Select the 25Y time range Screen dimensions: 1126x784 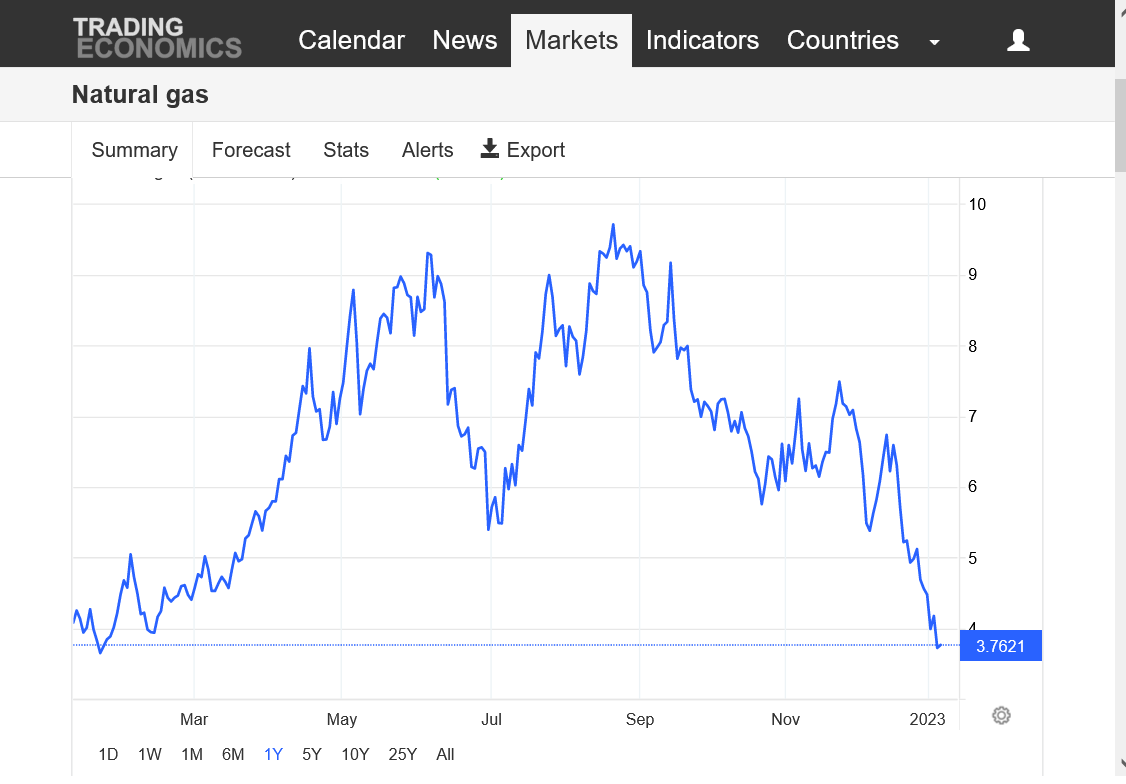pos(402,755)
